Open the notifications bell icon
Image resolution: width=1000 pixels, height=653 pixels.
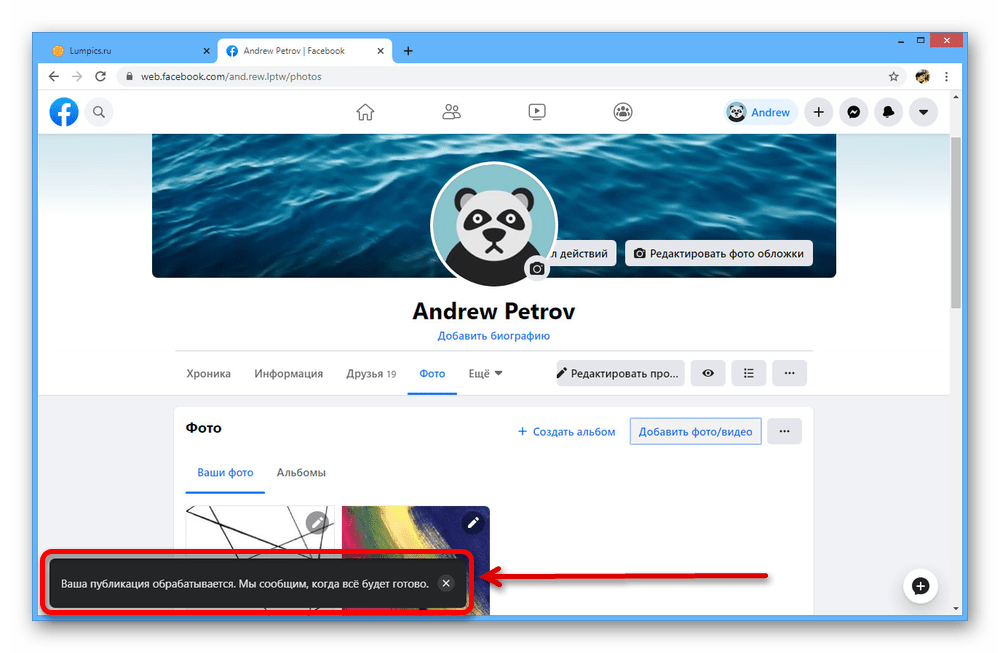[888, 112]
